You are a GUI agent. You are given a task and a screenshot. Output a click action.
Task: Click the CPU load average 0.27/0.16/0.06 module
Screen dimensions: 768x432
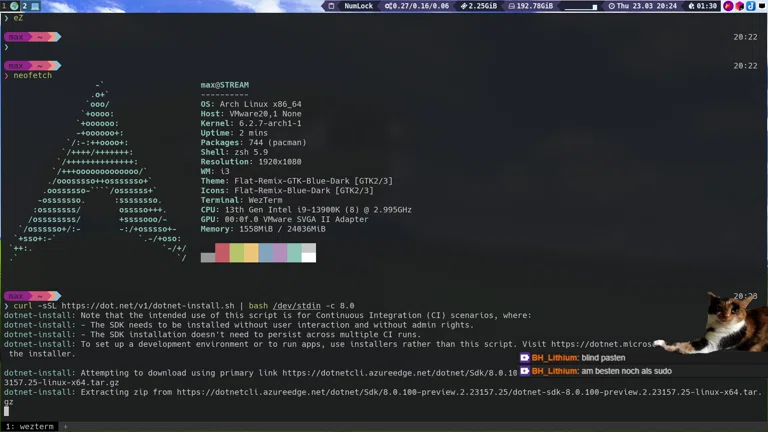pyautogui.click(x=418, y=6)
